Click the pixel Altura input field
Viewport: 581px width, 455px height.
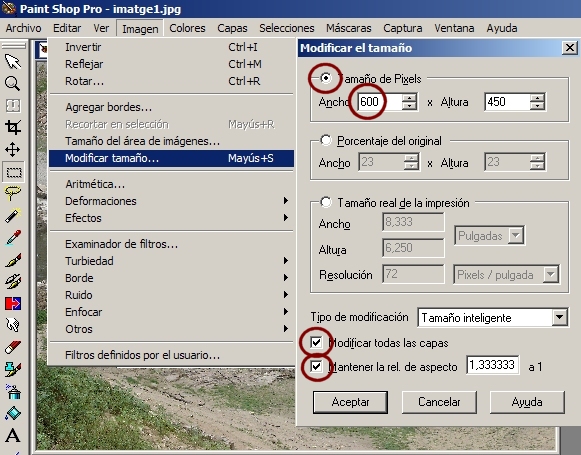click(507, 102)
